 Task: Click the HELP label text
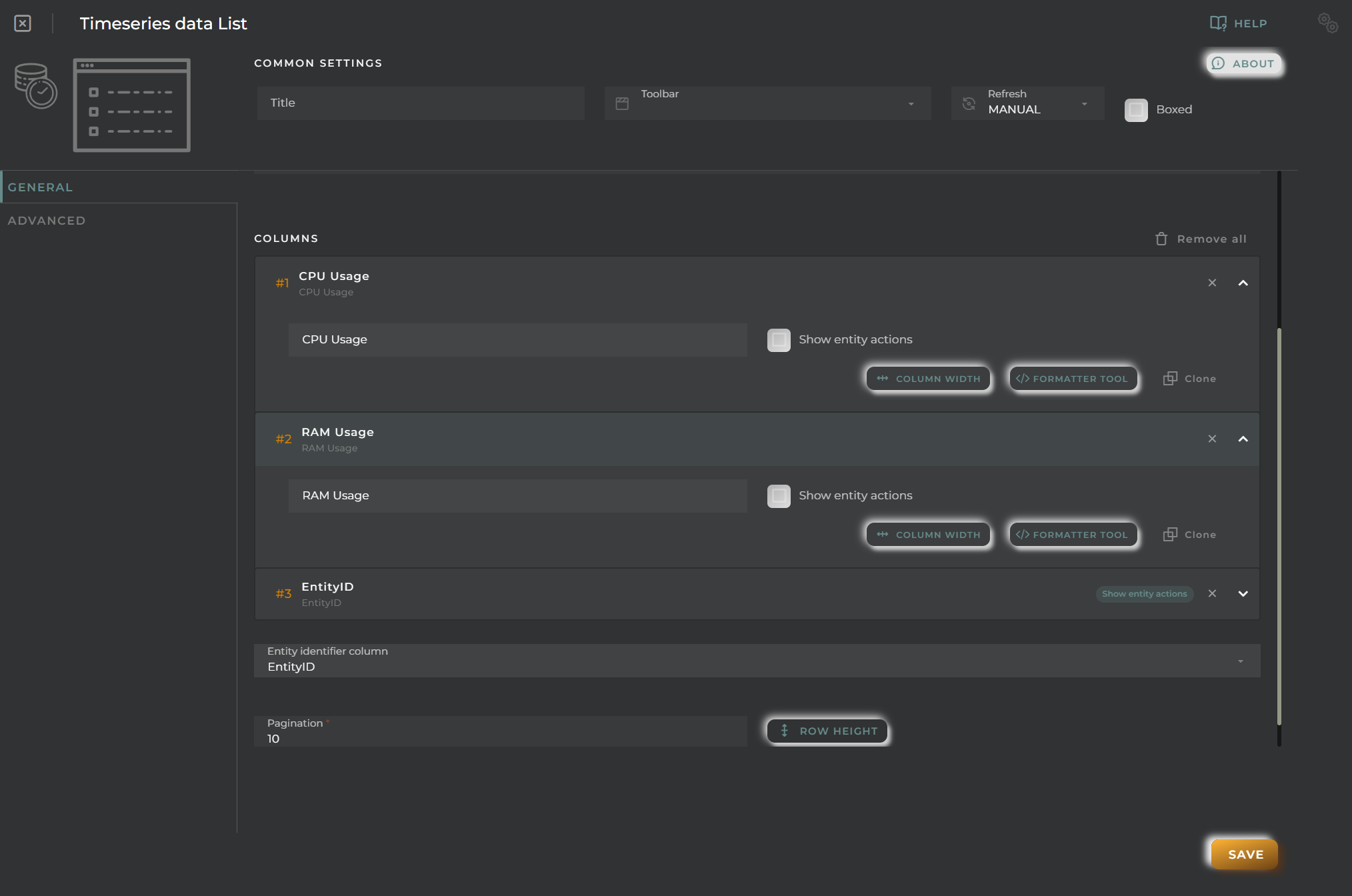(1250, 23)
